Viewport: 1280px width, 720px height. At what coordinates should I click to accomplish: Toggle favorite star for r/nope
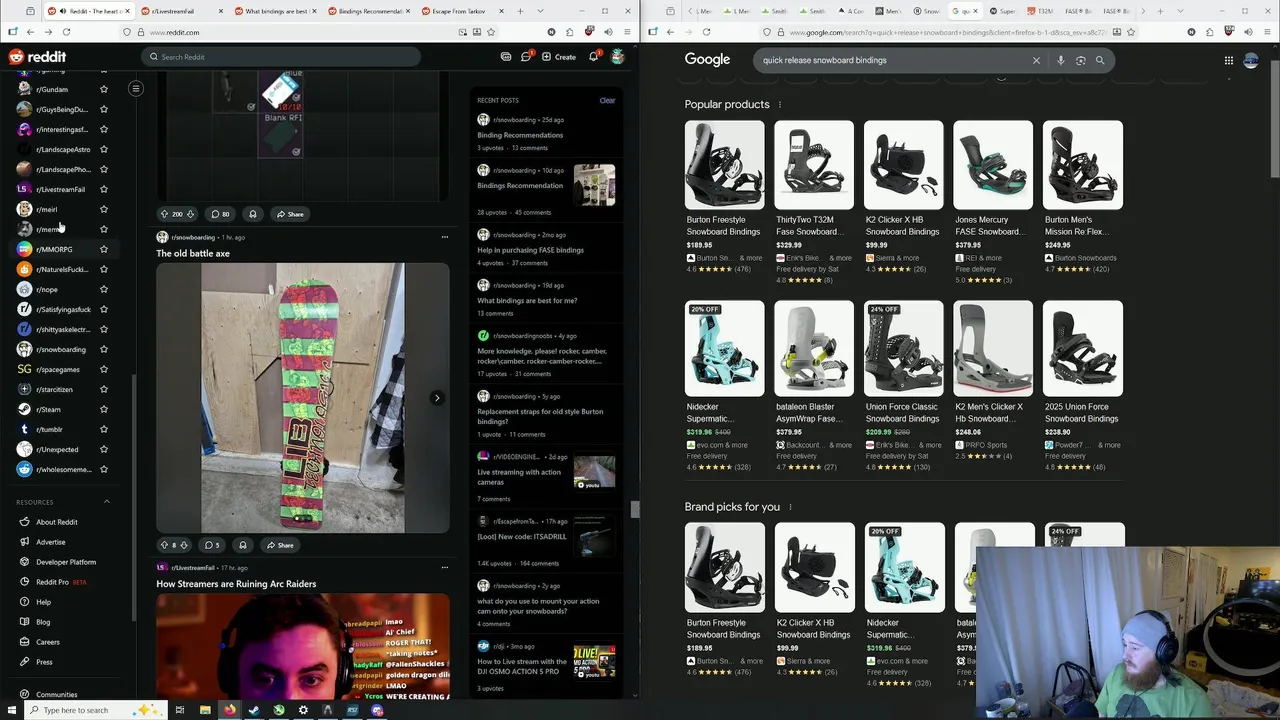coord(103,289)
